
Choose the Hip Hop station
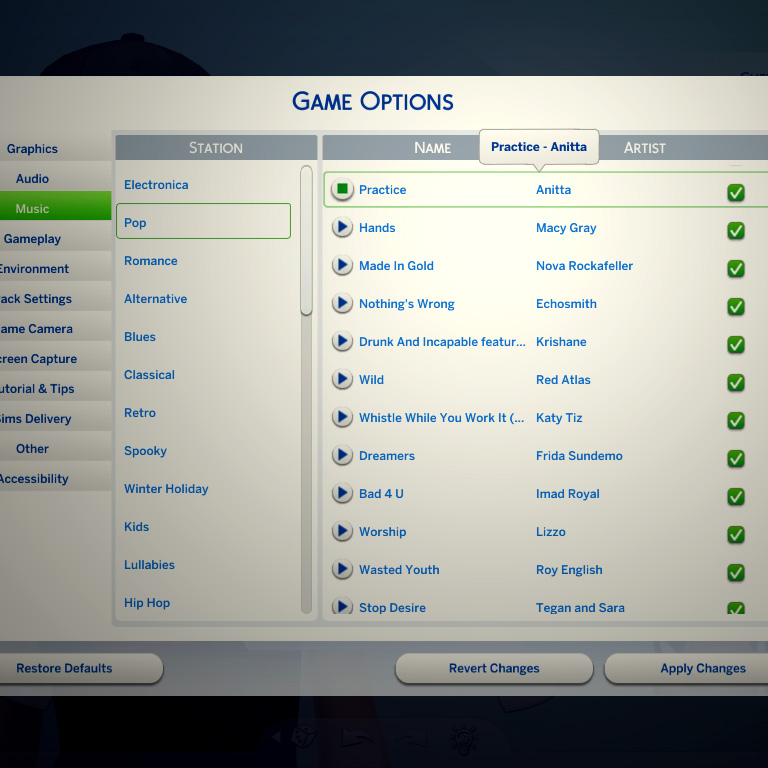(x=203, y=602)
